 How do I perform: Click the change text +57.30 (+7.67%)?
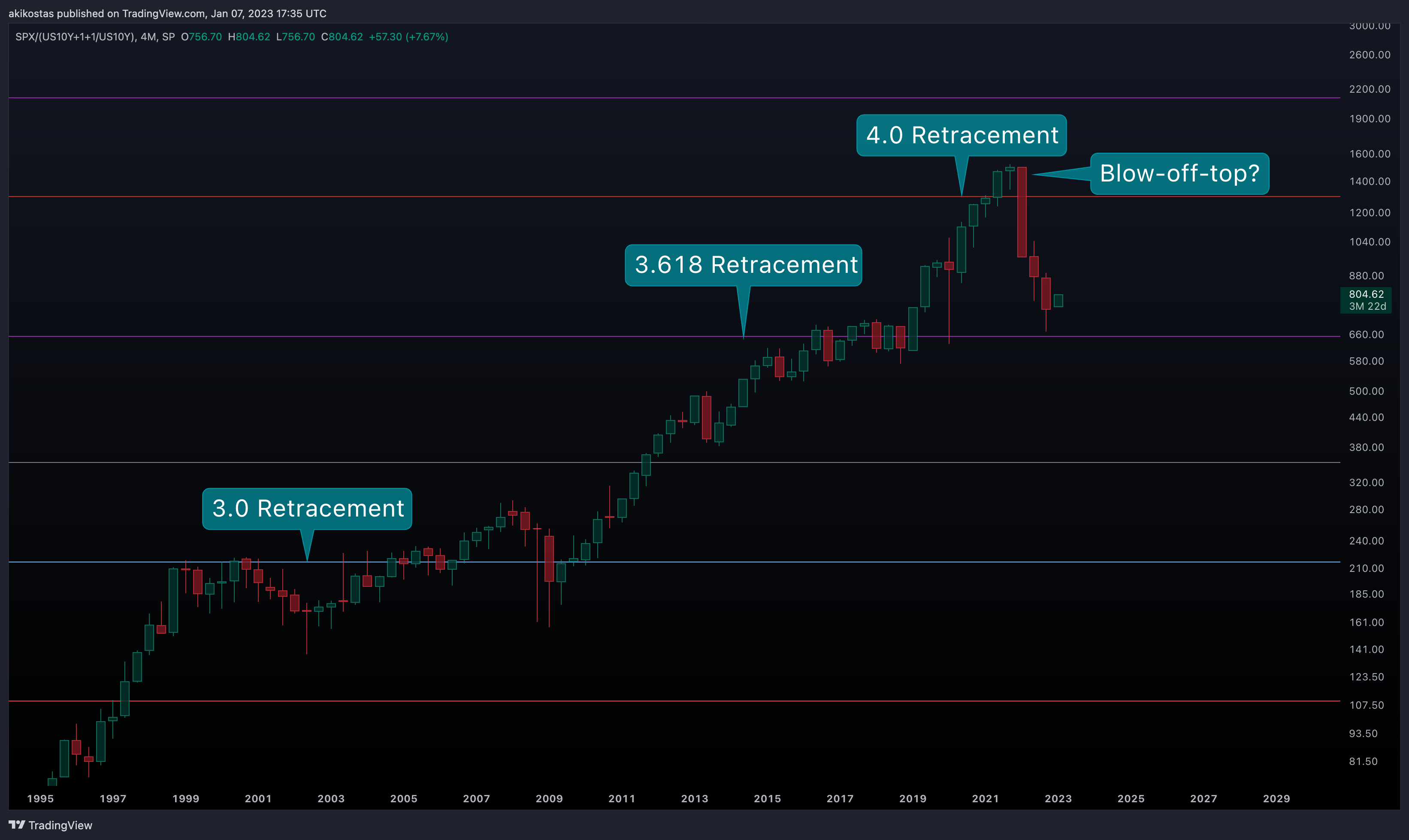[408, 37]
